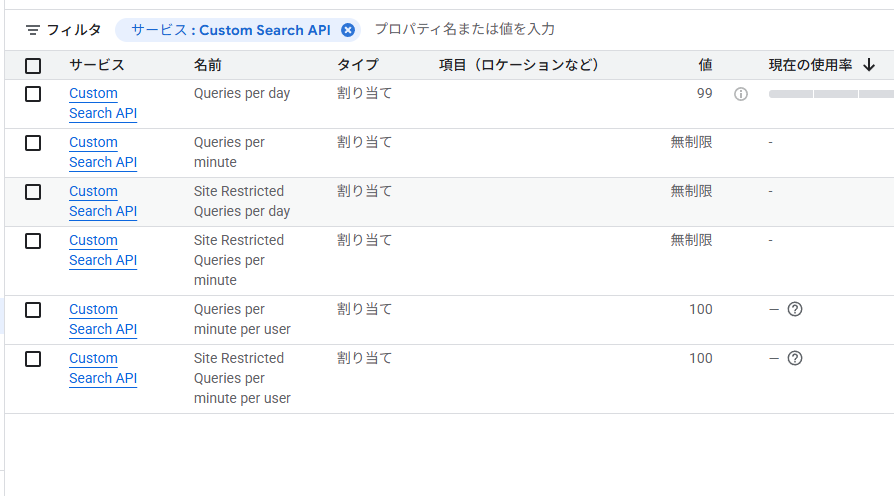
Task: Check Site Restricted Queries per minute per user checkbox
Action: point(33,359)
